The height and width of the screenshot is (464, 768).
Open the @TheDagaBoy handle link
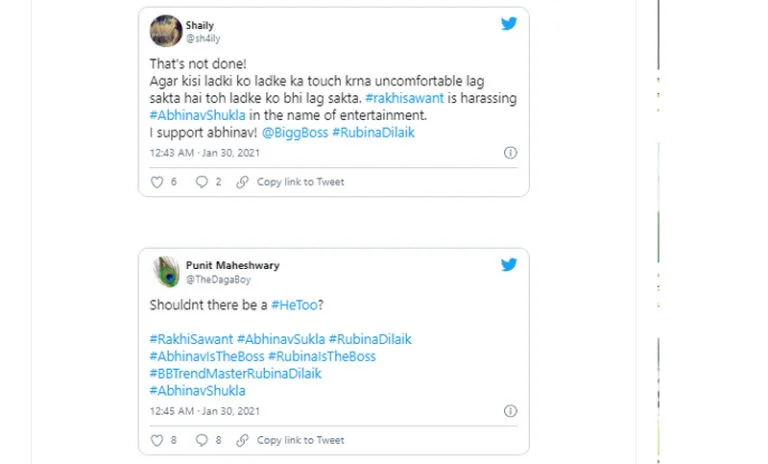pos(218,280)
